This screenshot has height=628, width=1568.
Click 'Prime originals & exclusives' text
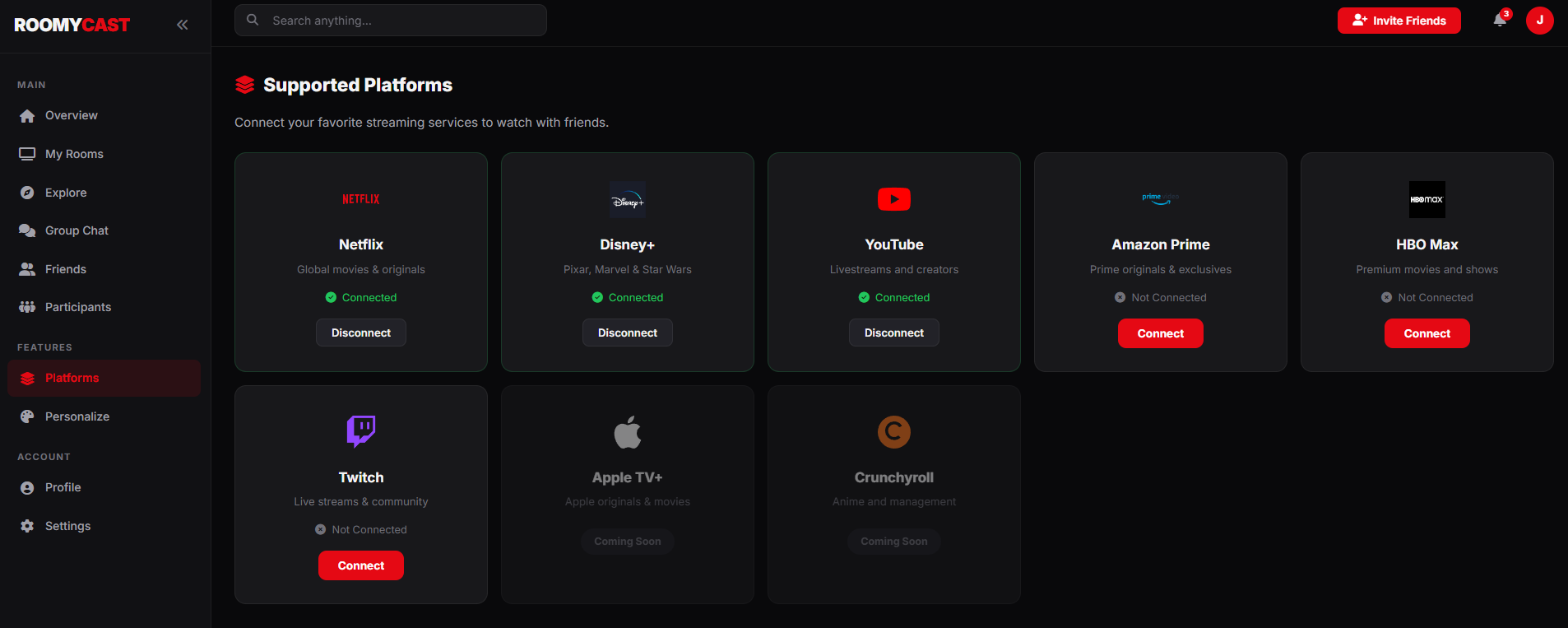[1161, 269]
